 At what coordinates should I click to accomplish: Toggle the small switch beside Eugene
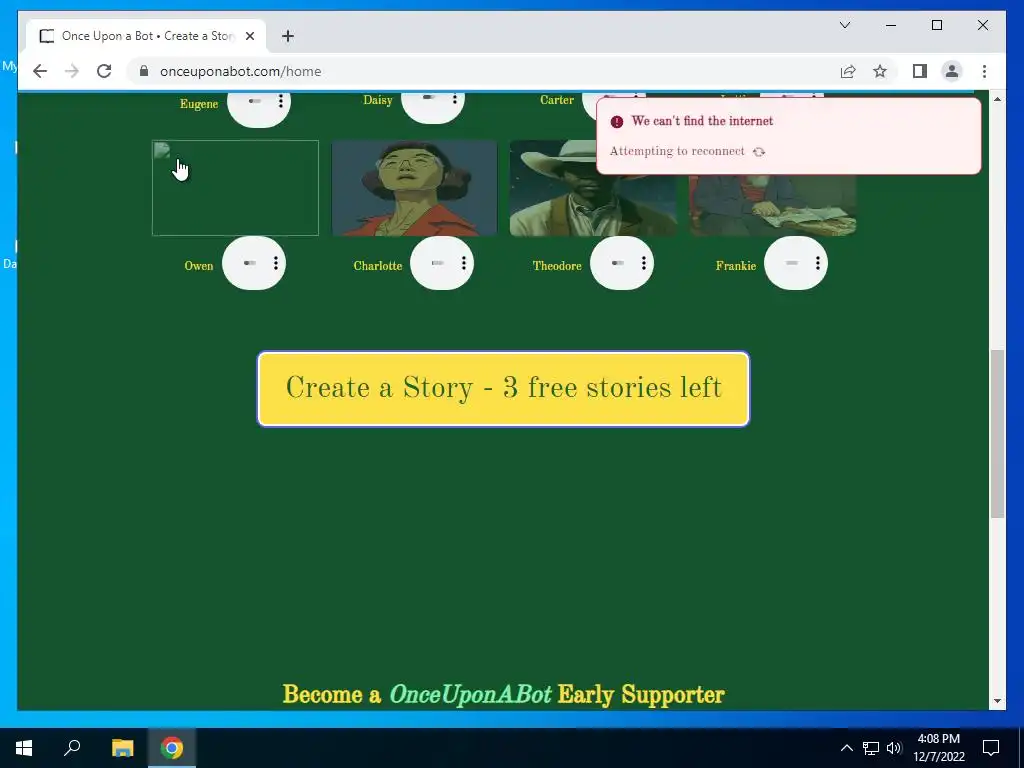[255, 101]
